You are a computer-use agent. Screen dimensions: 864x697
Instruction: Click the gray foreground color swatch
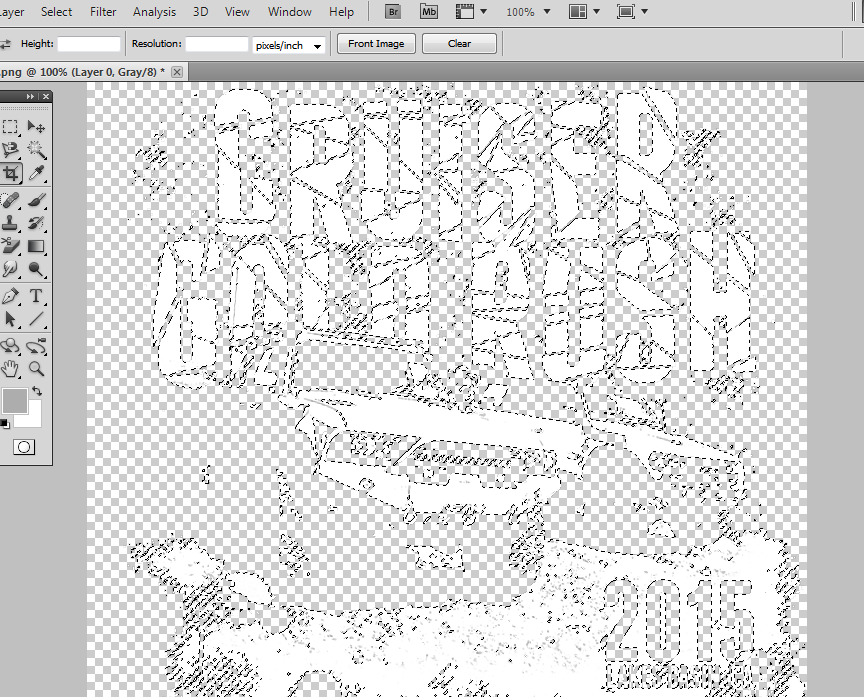[x=15, y=401]
